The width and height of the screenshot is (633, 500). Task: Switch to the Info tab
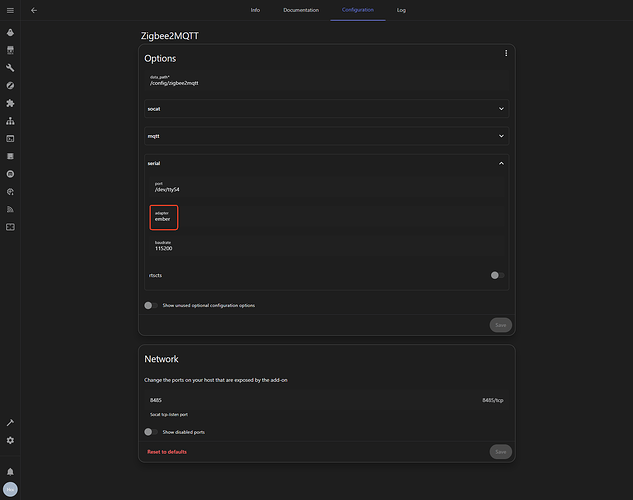[x=255, y=10]
